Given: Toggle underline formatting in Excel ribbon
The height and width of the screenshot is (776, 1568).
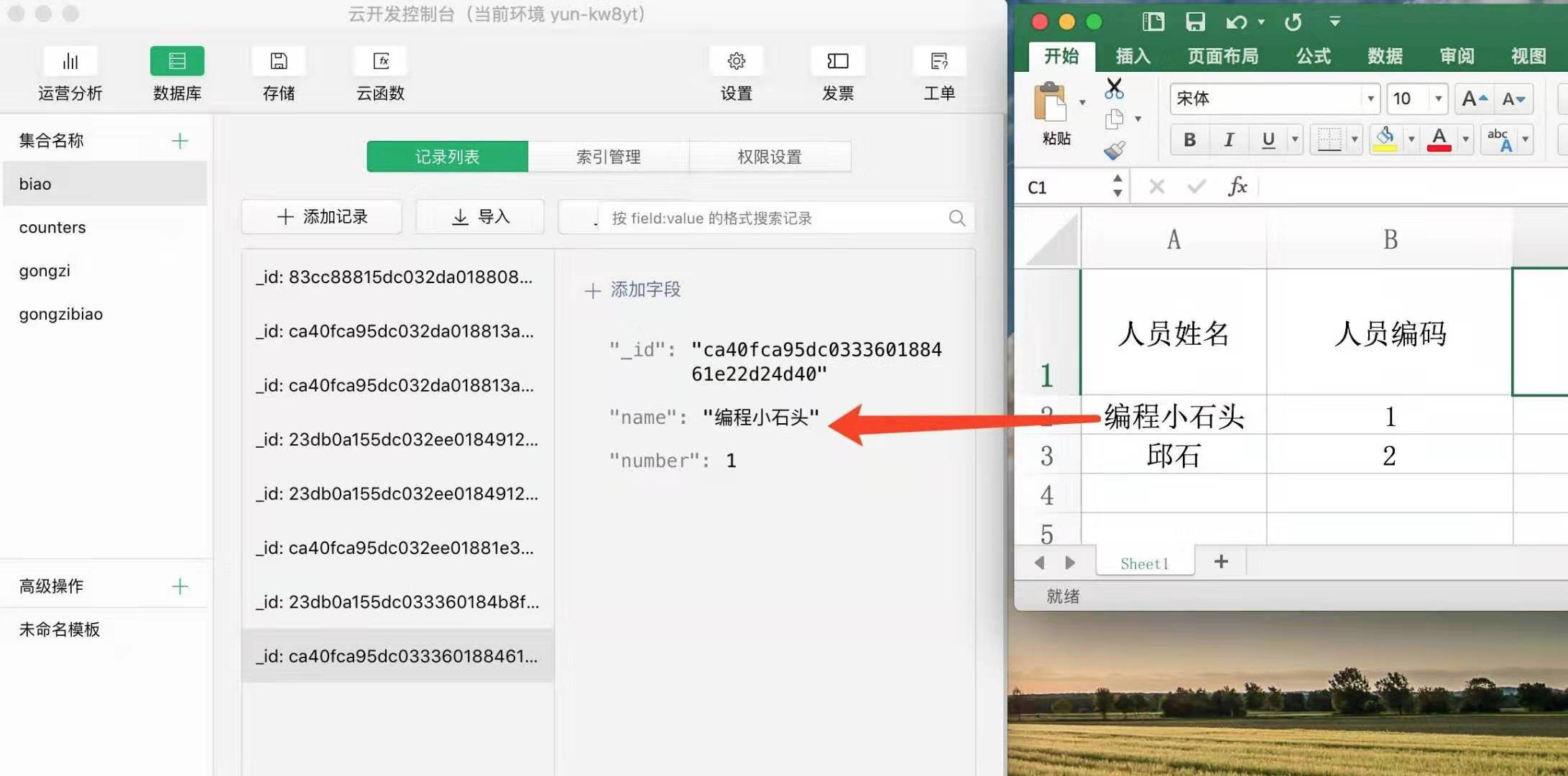Looking at the screenshot, I should click(1265, 138).
